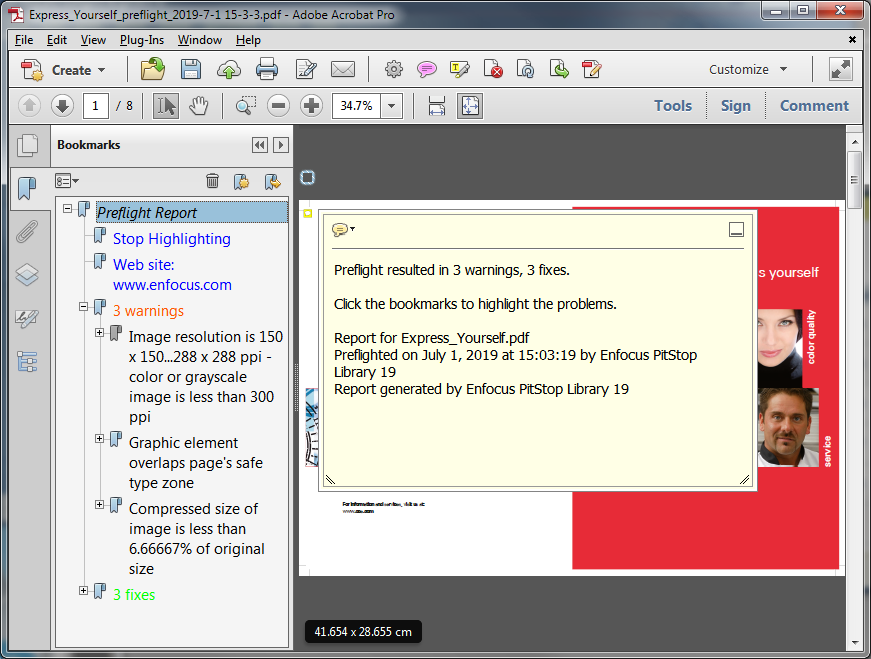Image resolution: width=871 pixels, height=659 pixels.
Task: Open the Attachments paperclip panel
Action: pyautogui.click(x=27, y=233)
